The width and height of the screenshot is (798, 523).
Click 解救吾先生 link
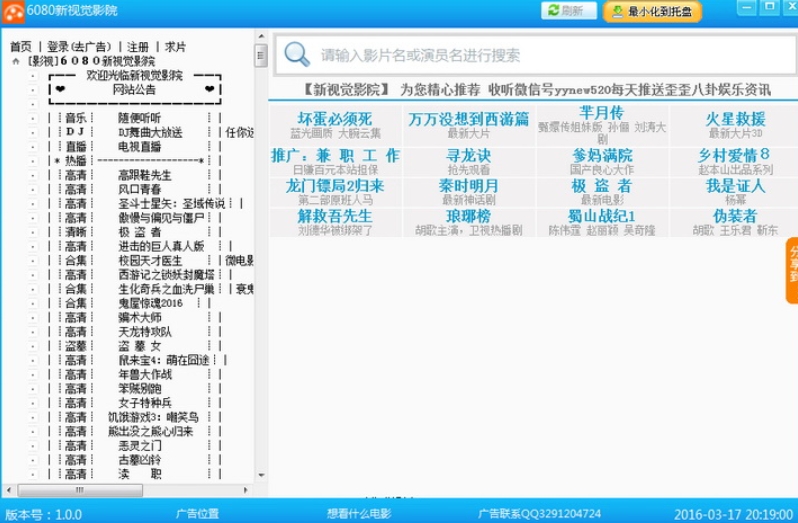(x=335, y=216)
